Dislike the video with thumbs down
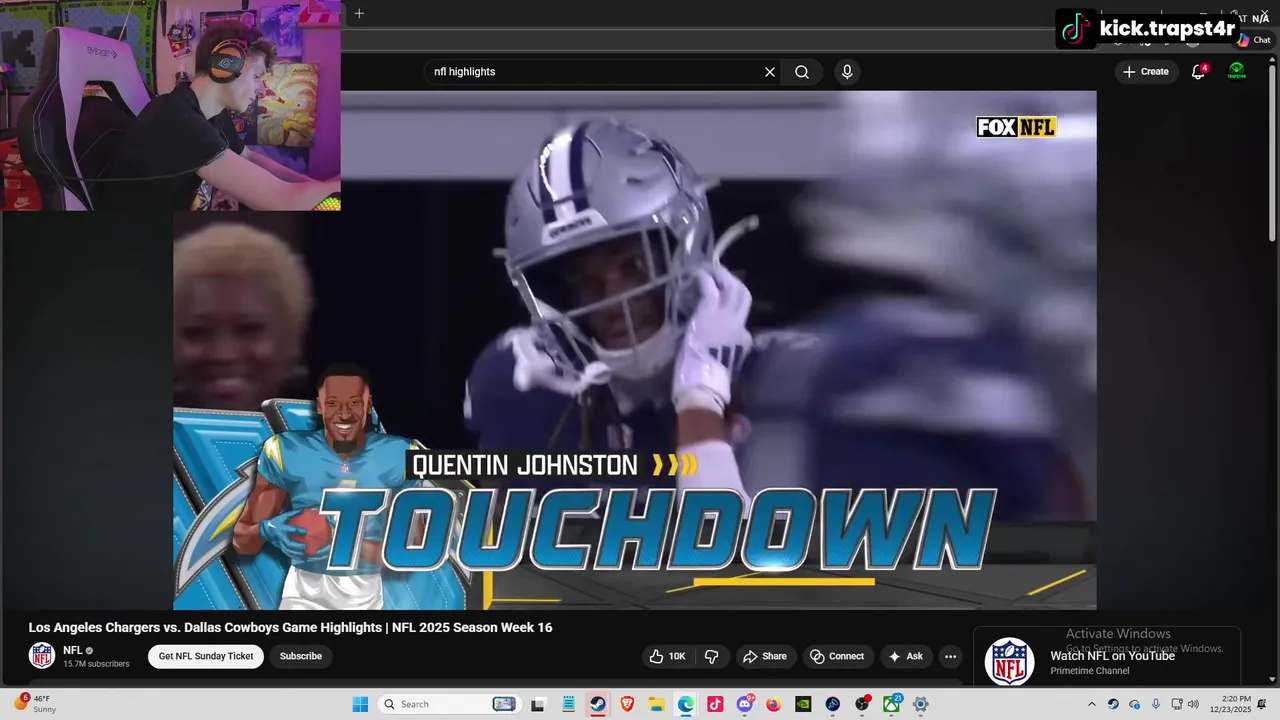The height and width of the screenshot is (720, 1280). click(x=712, y=656)
